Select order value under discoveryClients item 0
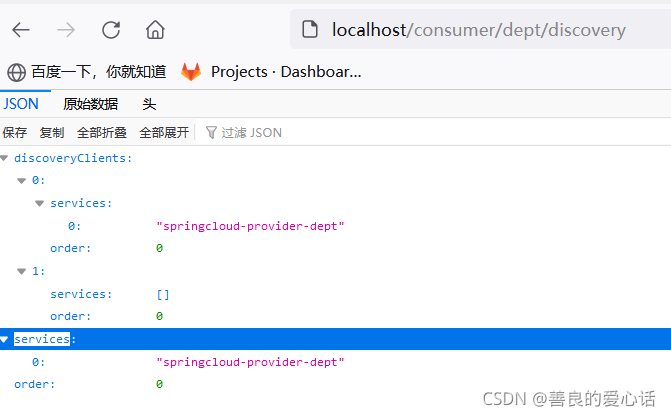This screenshot has height=416, width=671. coord(159,248)
